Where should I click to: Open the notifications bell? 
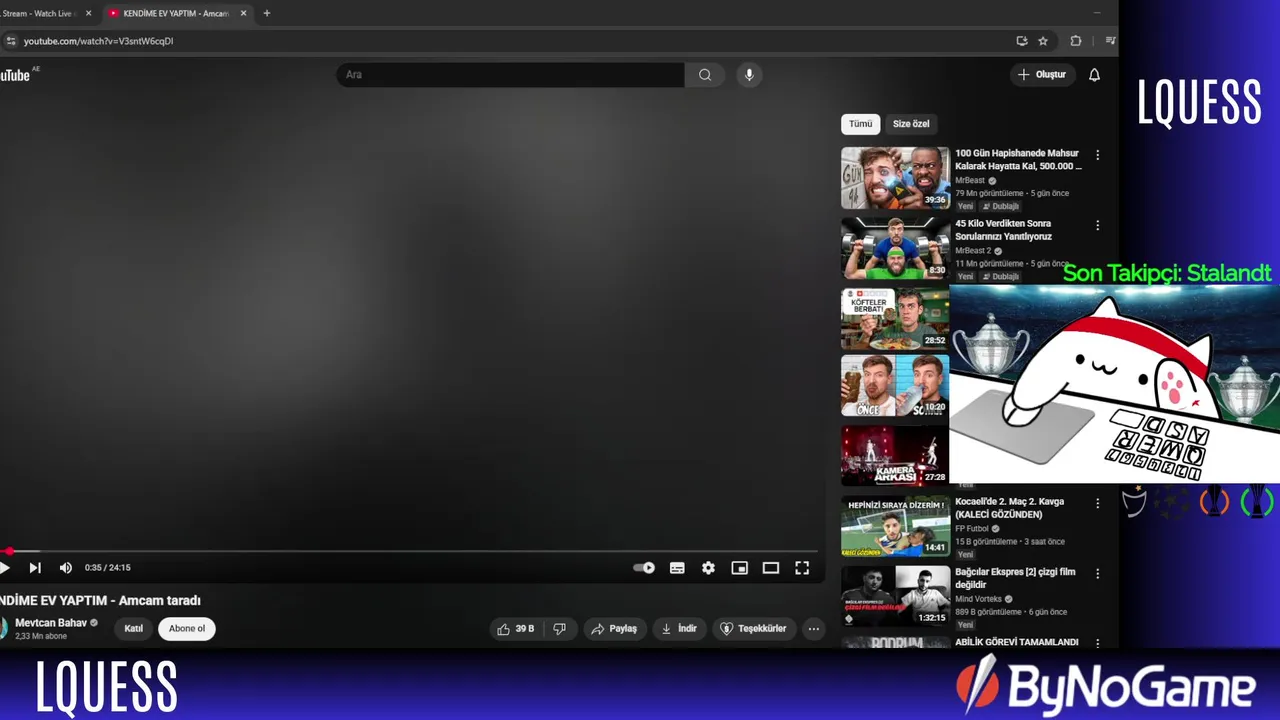point(1094,75)
